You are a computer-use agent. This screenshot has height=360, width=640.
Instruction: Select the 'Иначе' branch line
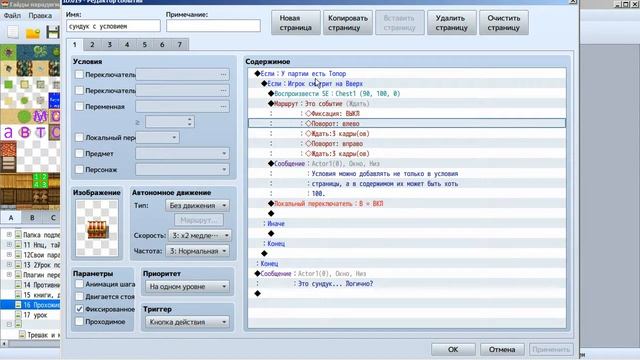(x=407, y=224)
